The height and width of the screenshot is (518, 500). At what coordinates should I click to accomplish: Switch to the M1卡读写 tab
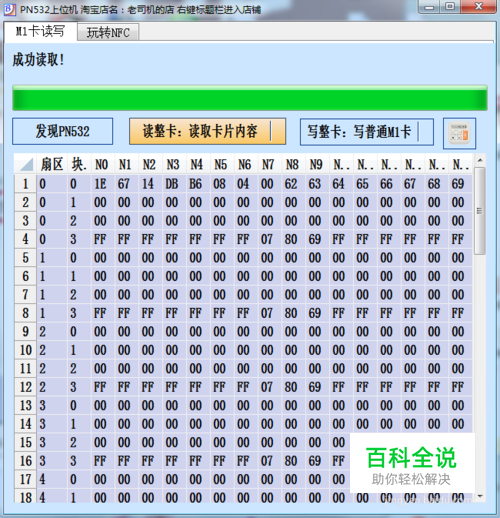click(40, 32)
